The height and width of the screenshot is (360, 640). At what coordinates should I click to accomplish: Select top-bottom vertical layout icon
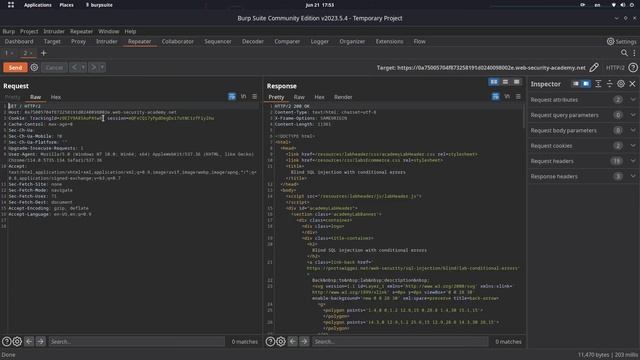(x=505, y=82)
